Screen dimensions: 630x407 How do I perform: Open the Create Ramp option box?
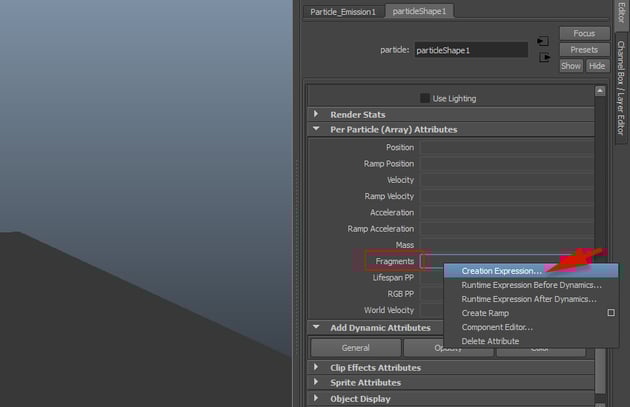click(611, 313)
